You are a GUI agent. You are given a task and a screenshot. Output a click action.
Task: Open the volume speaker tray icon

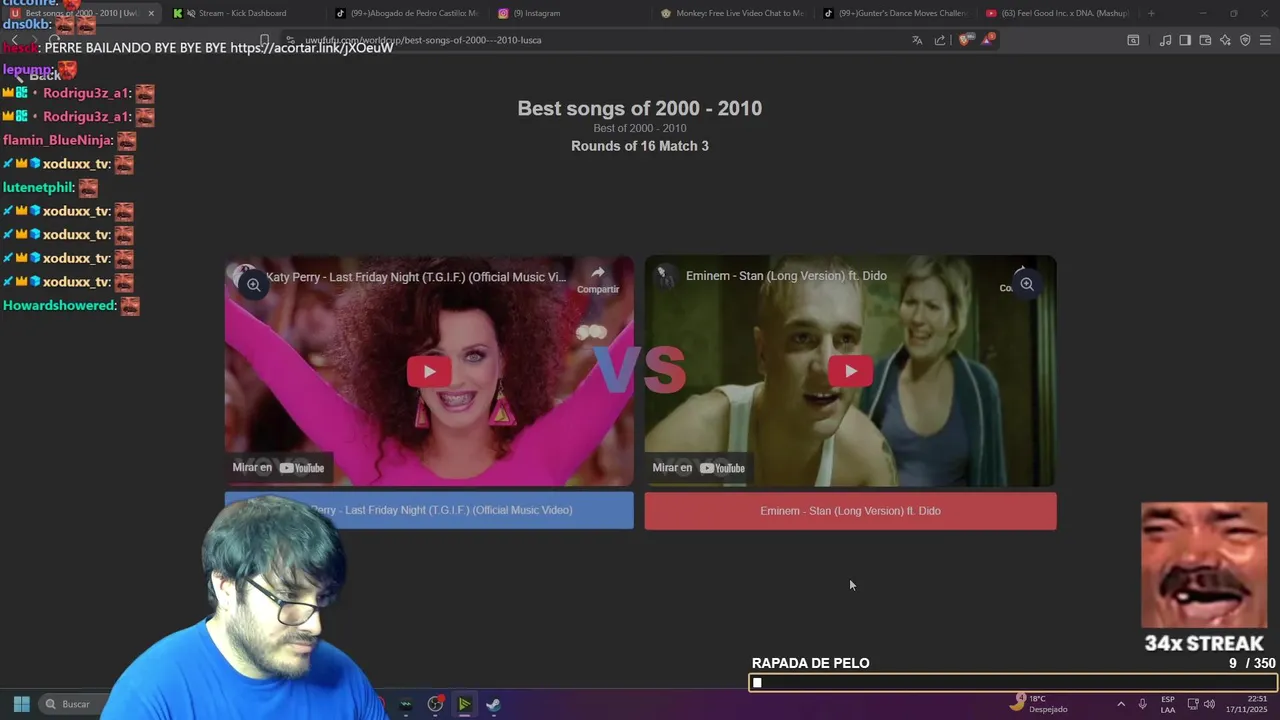tap(1209, 704)
